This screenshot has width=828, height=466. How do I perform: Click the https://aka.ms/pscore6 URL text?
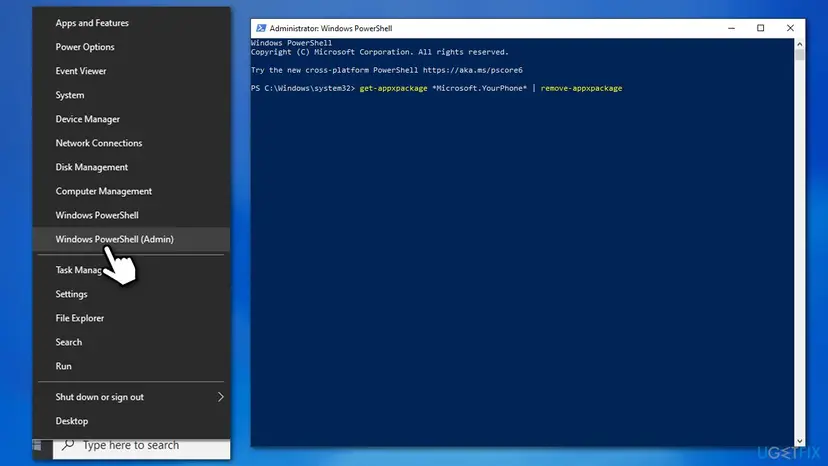point(473,70)
